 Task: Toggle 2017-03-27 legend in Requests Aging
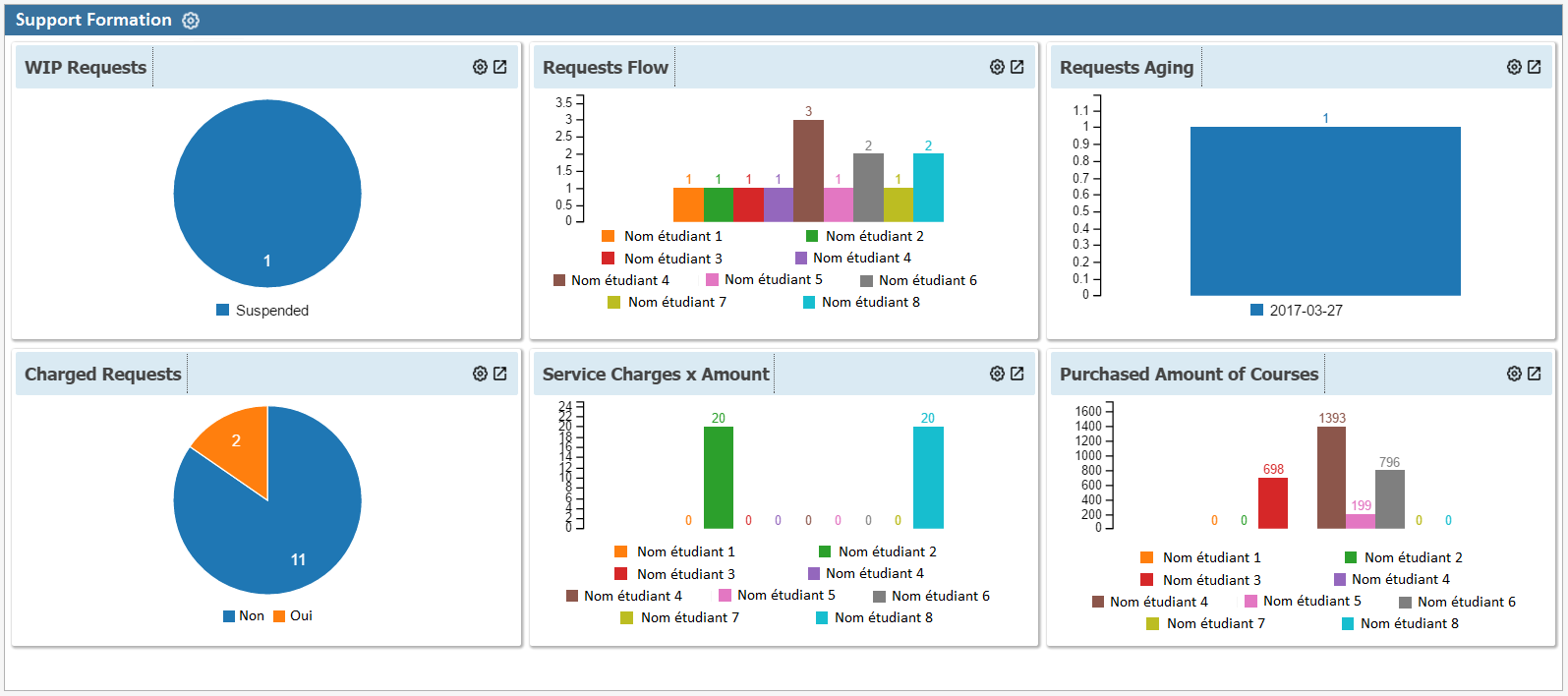click(x=1297, y=311)
